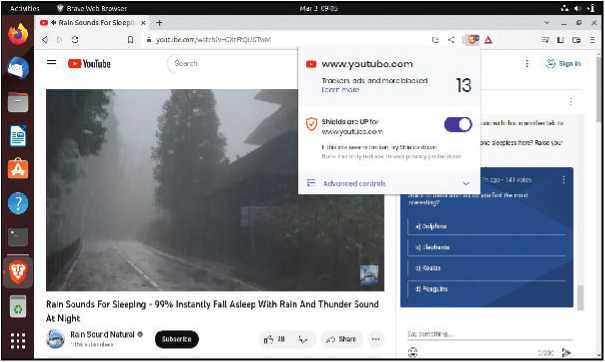Select the Rain Sounds For Sleeping tab
605x362 pixels.
93,23
